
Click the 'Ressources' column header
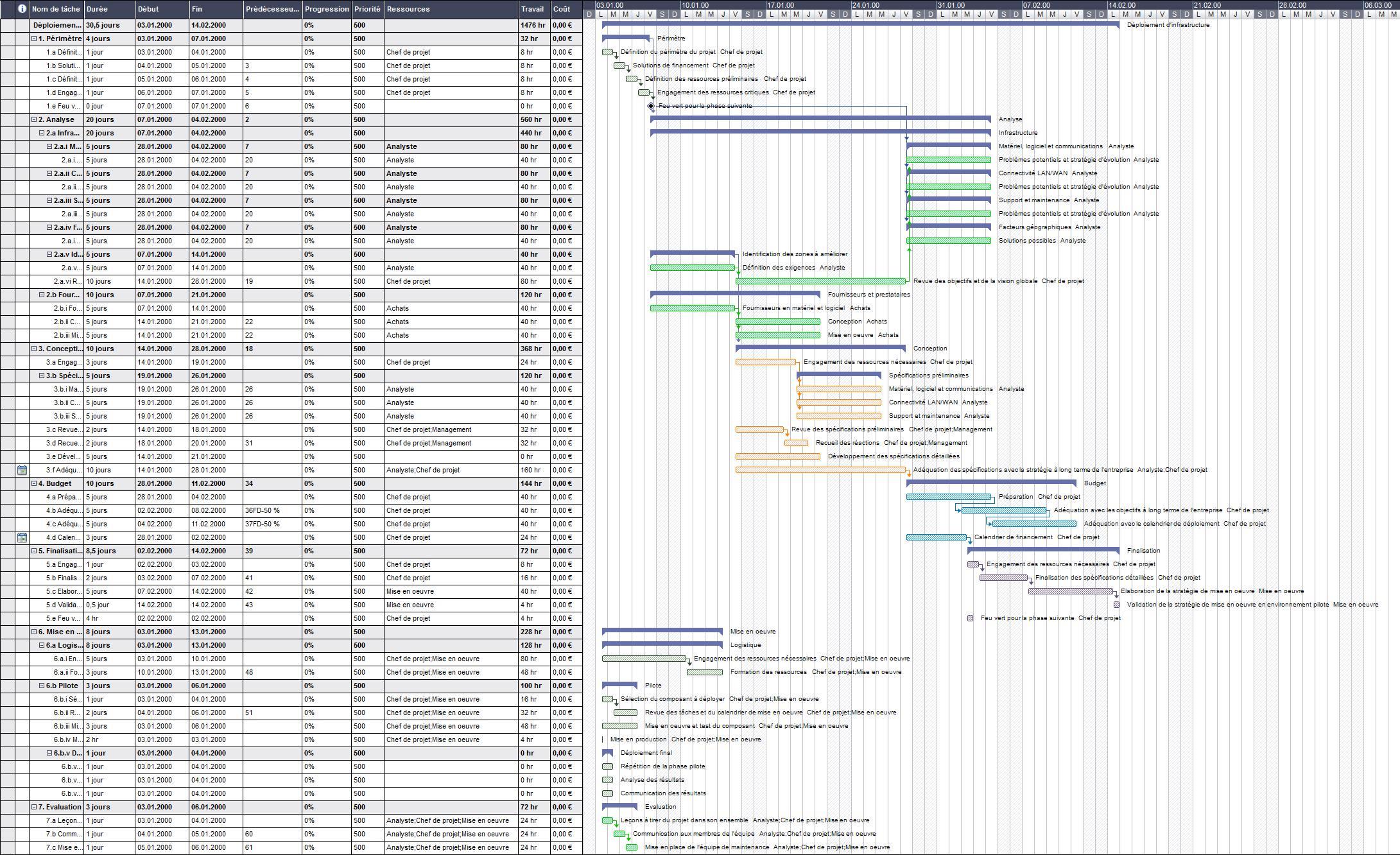coord(451,9)
